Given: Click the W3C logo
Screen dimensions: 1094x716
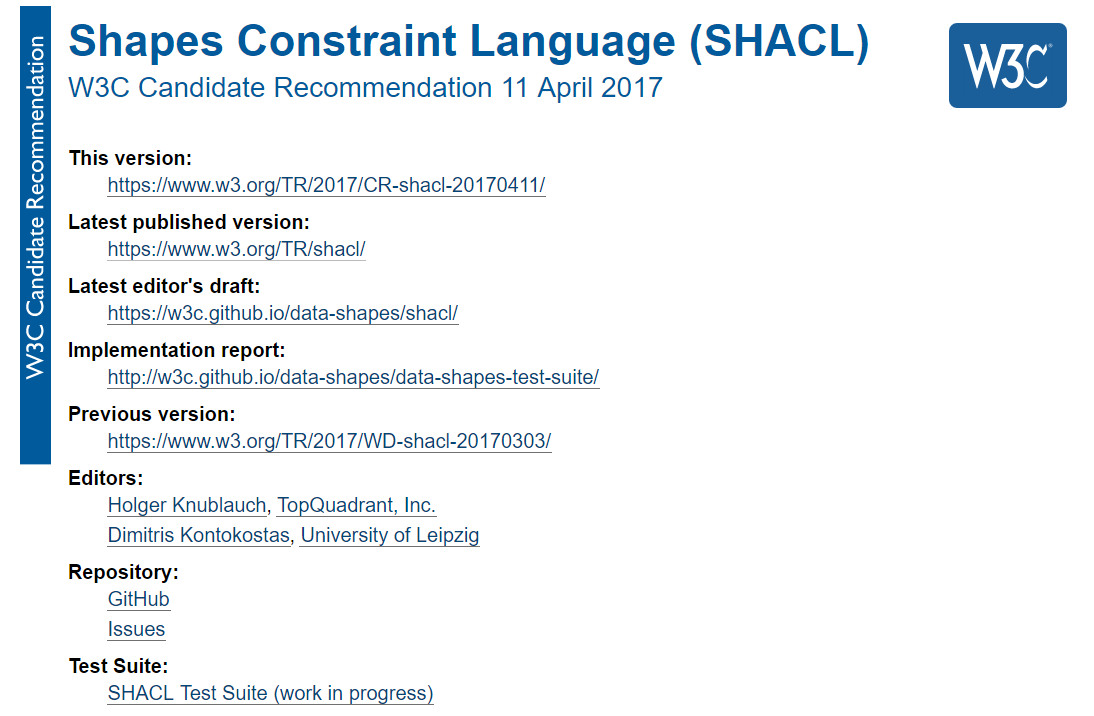Looking at the screenshot, I should pos(1007,65).
